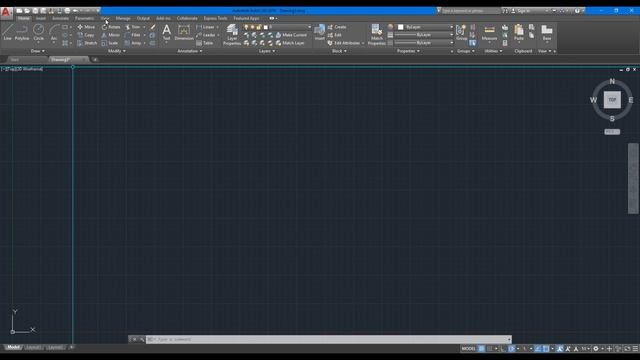
Task: Toggle polar tracking in status bar
Action: tap(511, 349)
